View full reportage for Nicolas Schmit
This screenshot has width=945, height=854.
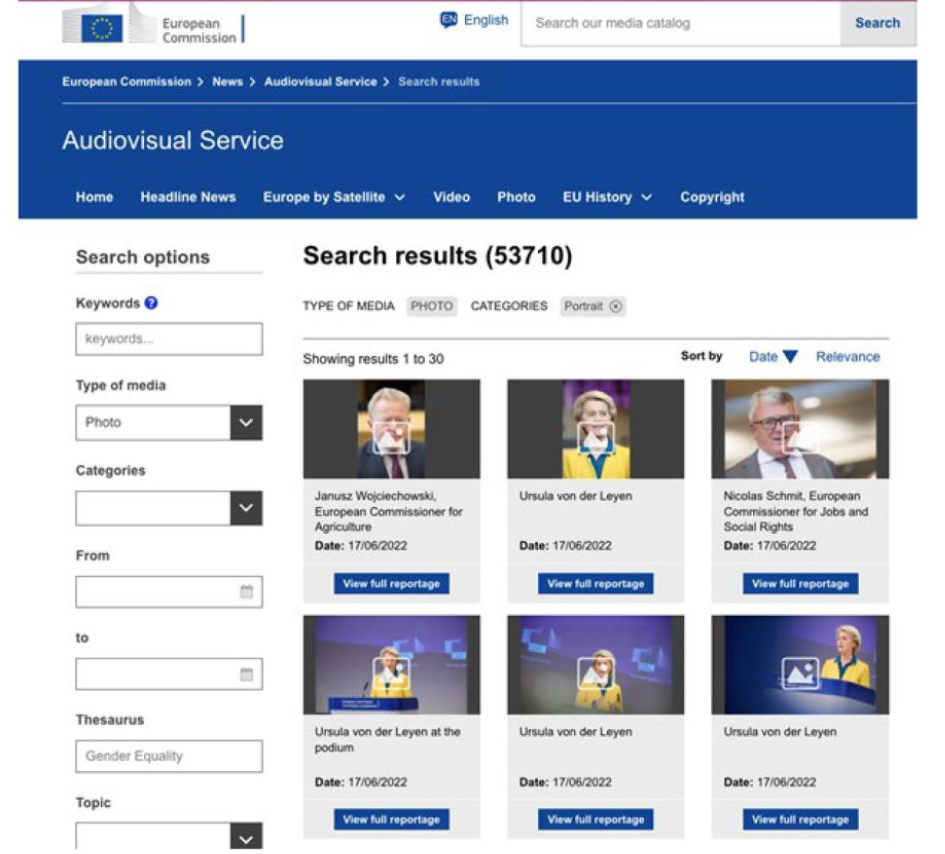800,584
